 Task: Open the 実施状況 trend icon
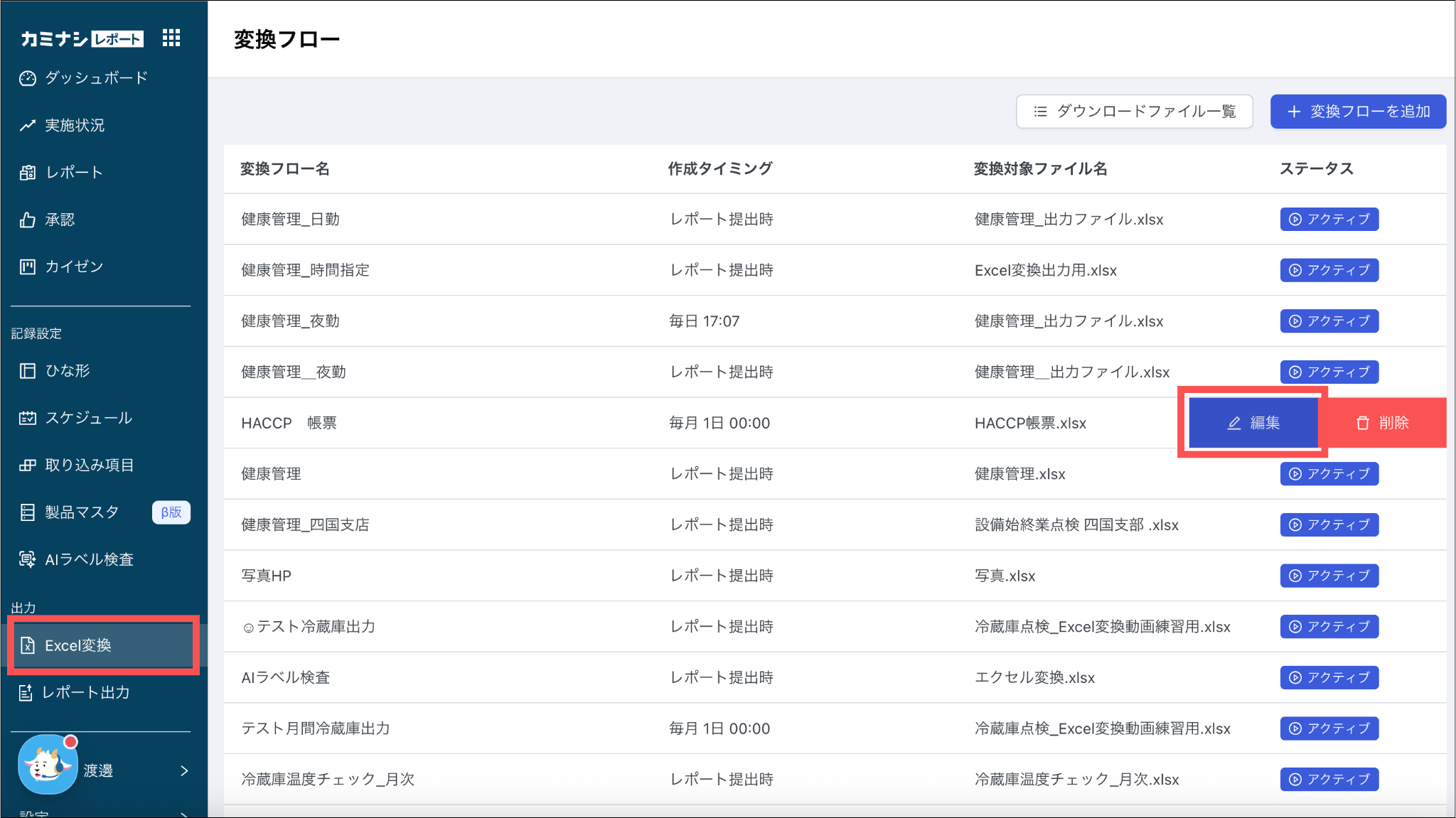(28, 126)
